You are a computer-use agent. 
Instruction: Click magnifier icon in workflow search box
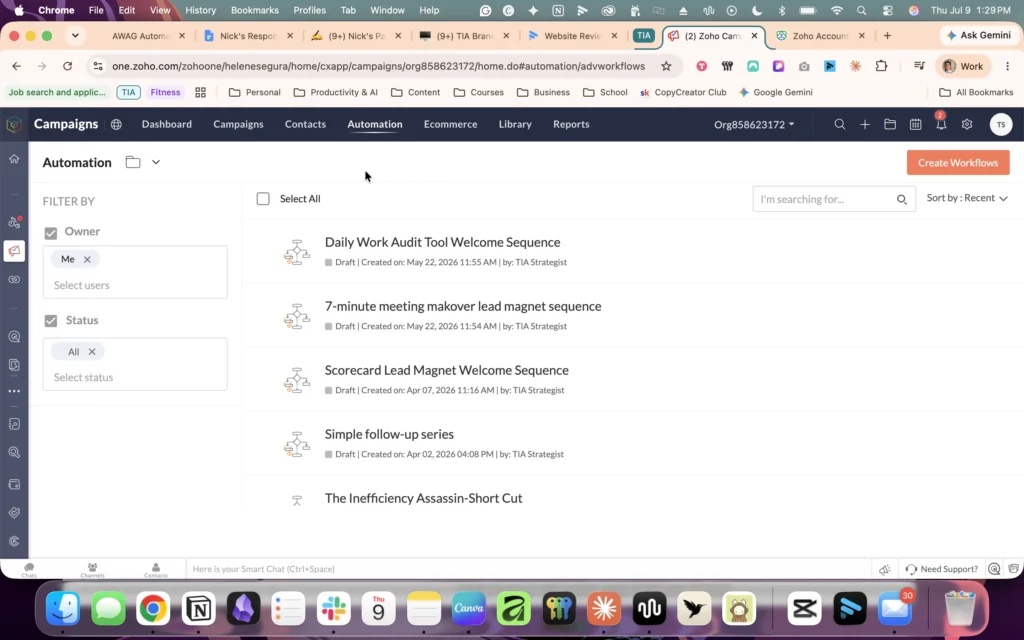point(901,199)
